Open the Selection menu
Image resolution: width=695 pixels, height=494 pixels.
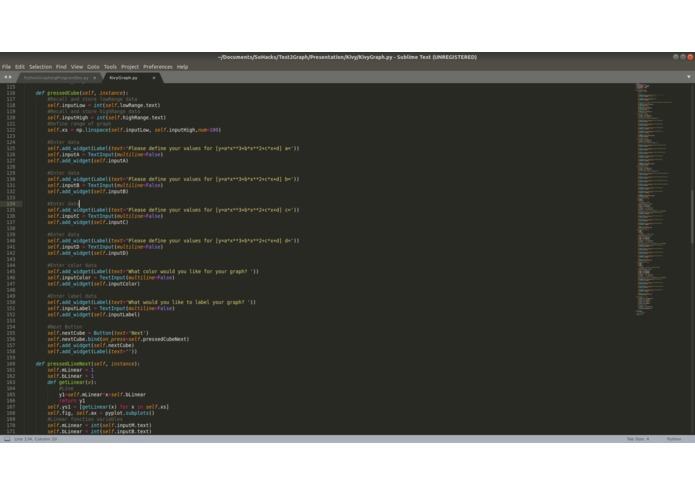click(x=40, y=67)
